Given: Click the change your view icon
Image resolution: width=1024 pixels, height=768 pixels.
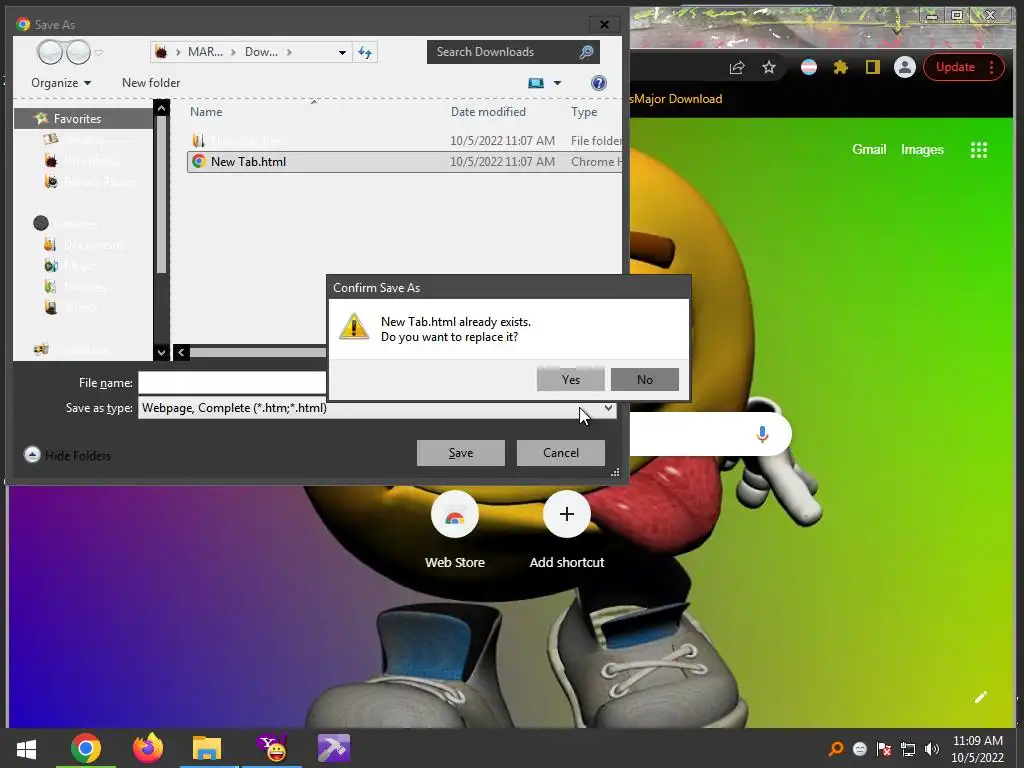Looking at the screenshot, I should tap(536, 83).
